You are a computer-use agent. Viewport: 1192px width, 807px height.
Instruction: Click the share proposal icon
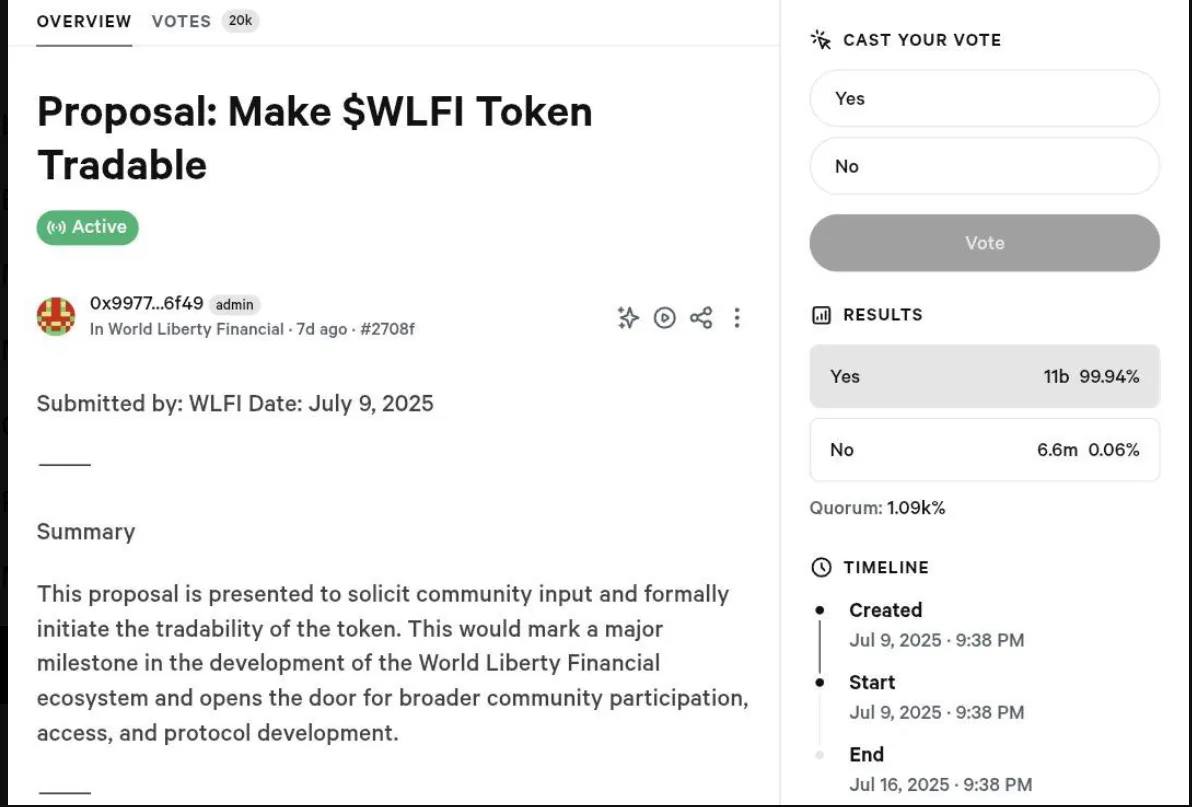pyautogui.click(x=701, y=318)
